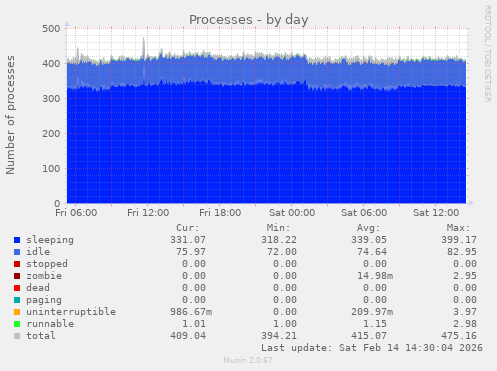The height and width of the screenshot is (371, 497).
Task: Click total minimum value 394.21
Action: (279, 336)
